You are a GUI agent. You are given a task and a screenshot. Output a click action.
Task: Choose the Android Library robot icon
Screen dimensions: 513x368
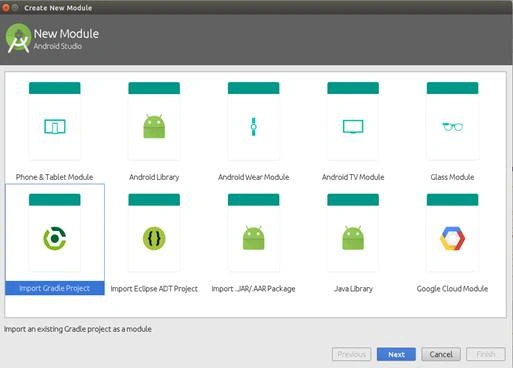point(154,126)
